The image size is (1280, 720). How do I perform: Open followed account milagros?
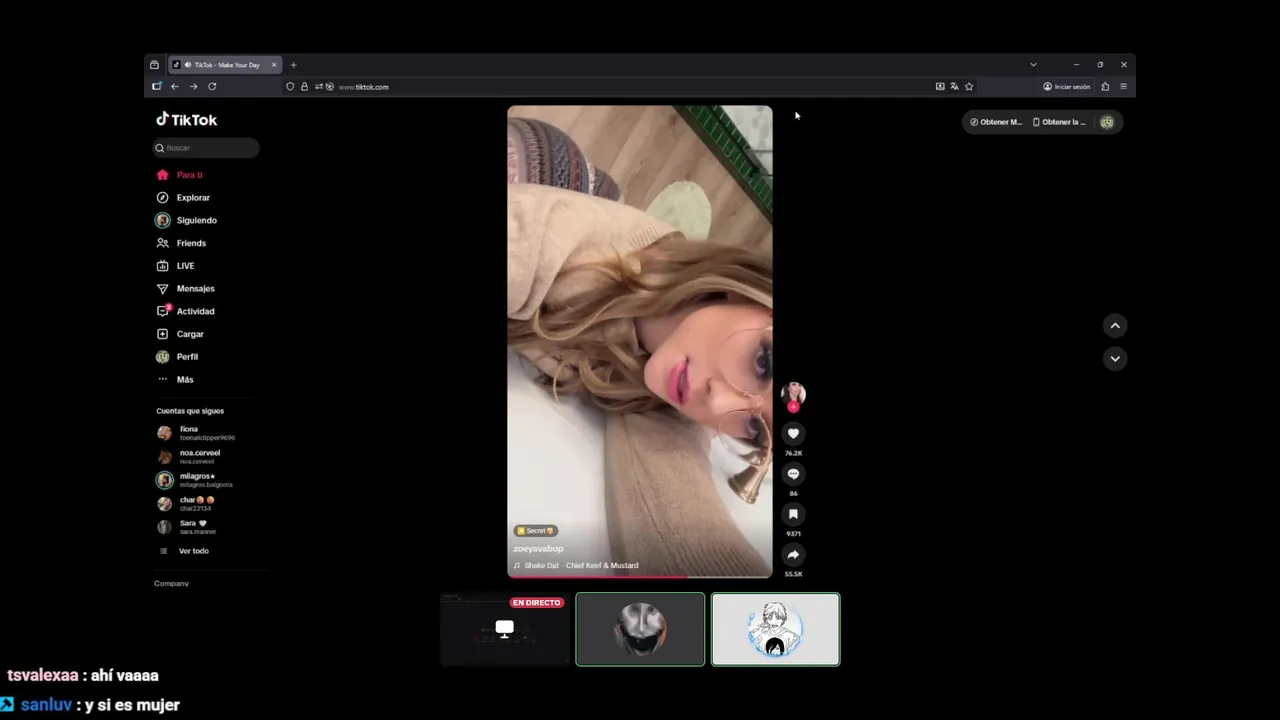point(196,480)
